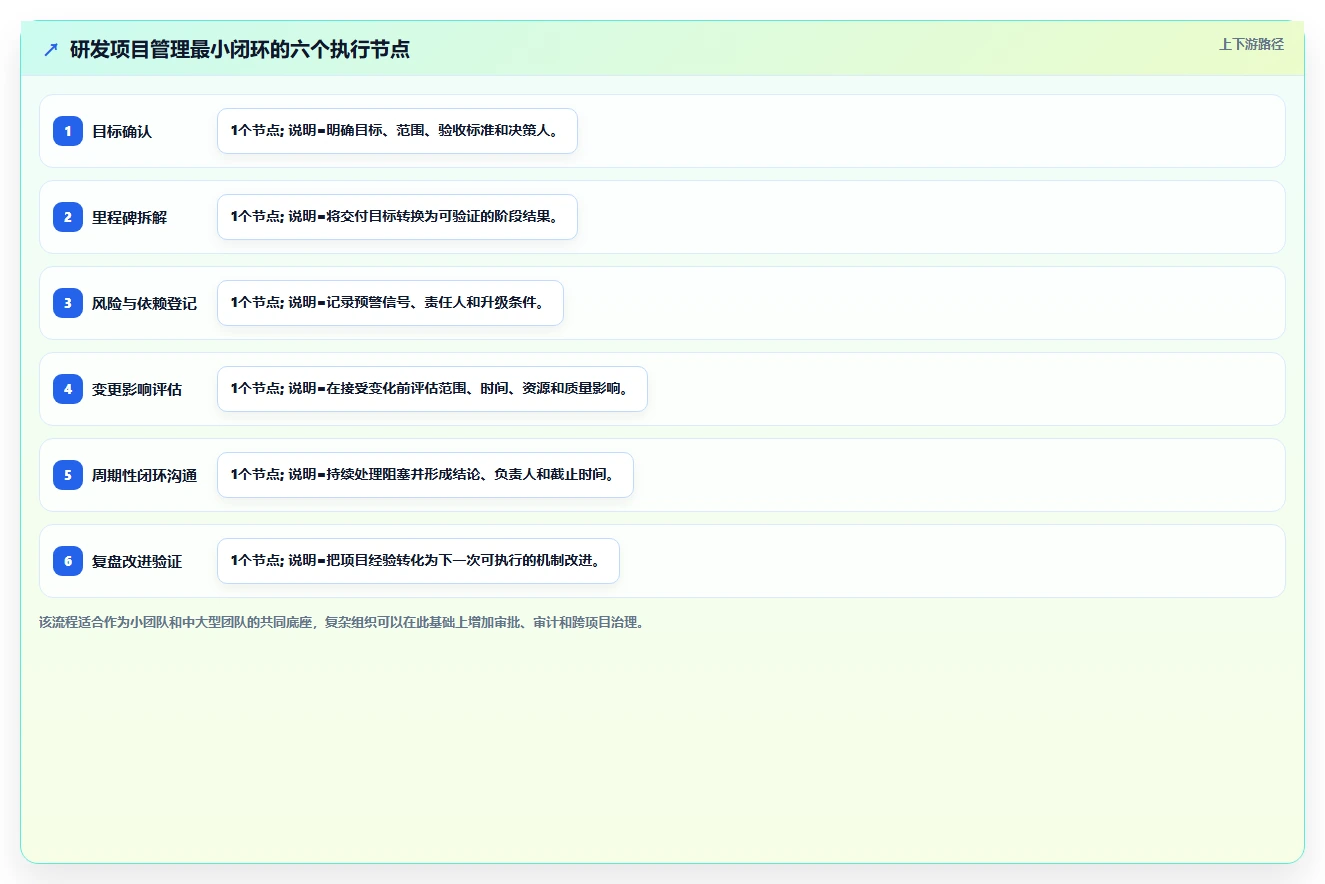Select the number 6 step badge
The width and height of the screenshot is (1325, 884).
(x=68, y=561)
